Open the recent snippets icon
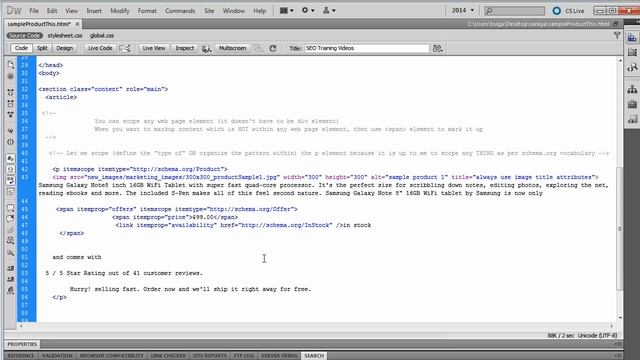Viewport: 640px width, 360px height. (x=11, y=241)
